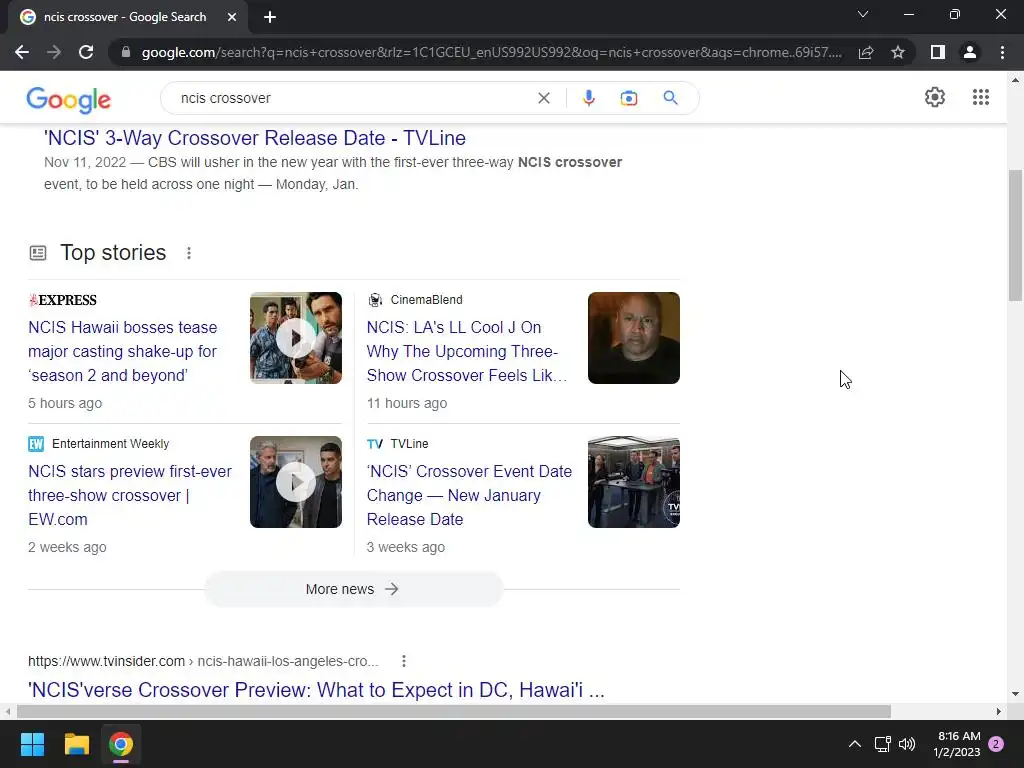Open NCIS stars preview three-show crossover story
The width and height of the screenshot is (1024, 768).
(x=130, y=495)
